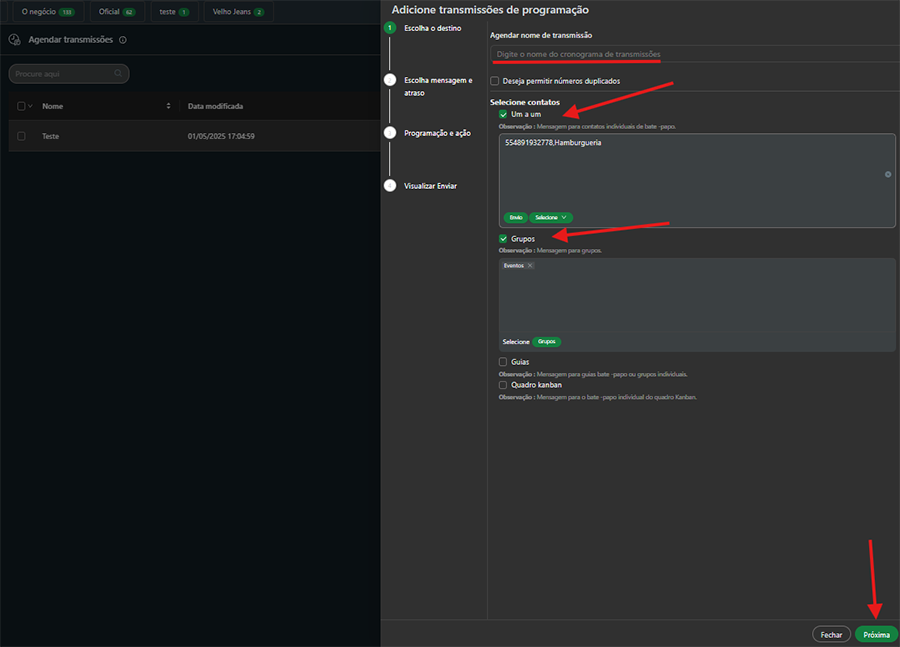Click the Agendar transmissões schedule icon

coord(15,40)
